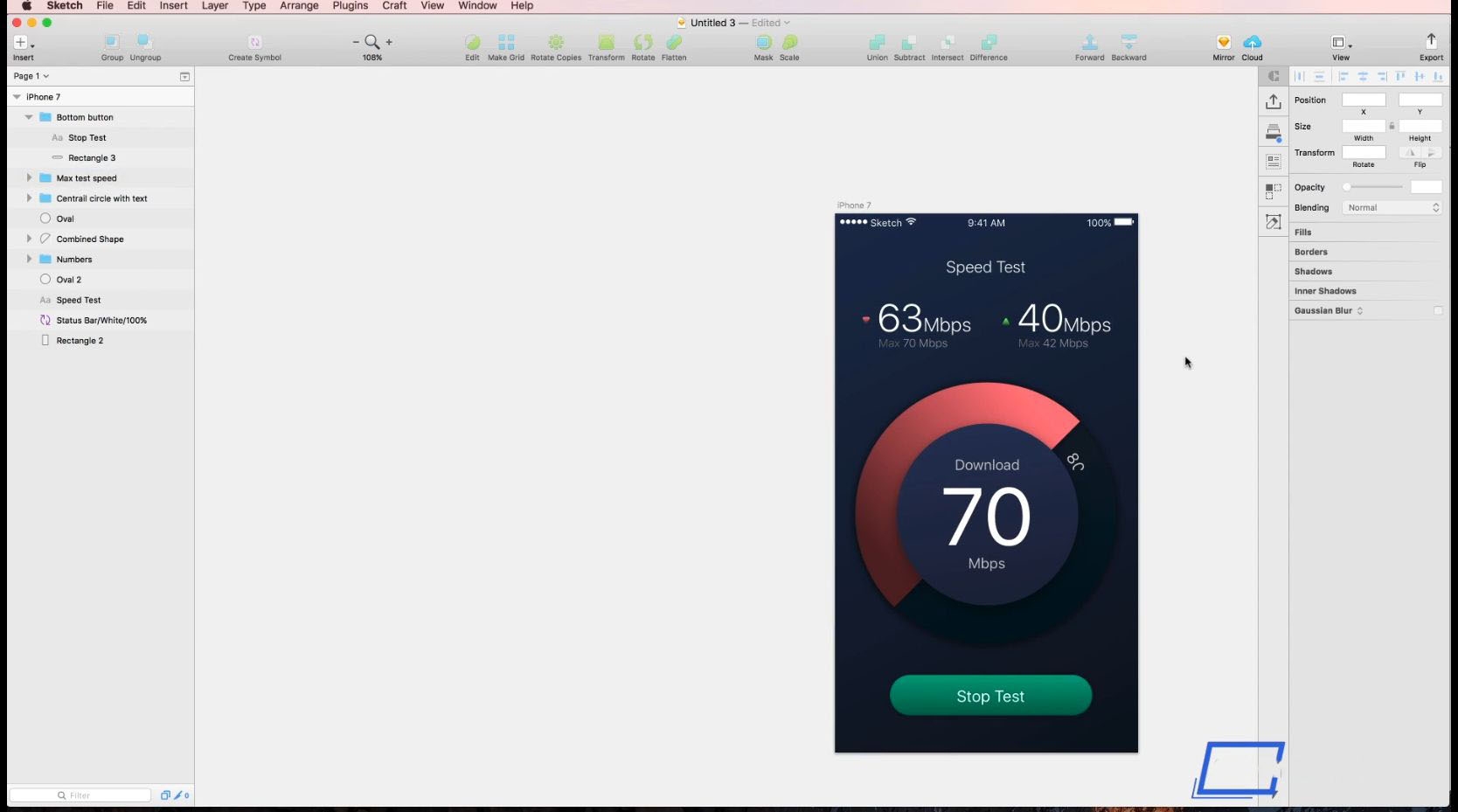Image resolution: width=1458 pixels, height=812 pixels.
Task: Expand the Numbers group
Action: [x=29, y=259]
